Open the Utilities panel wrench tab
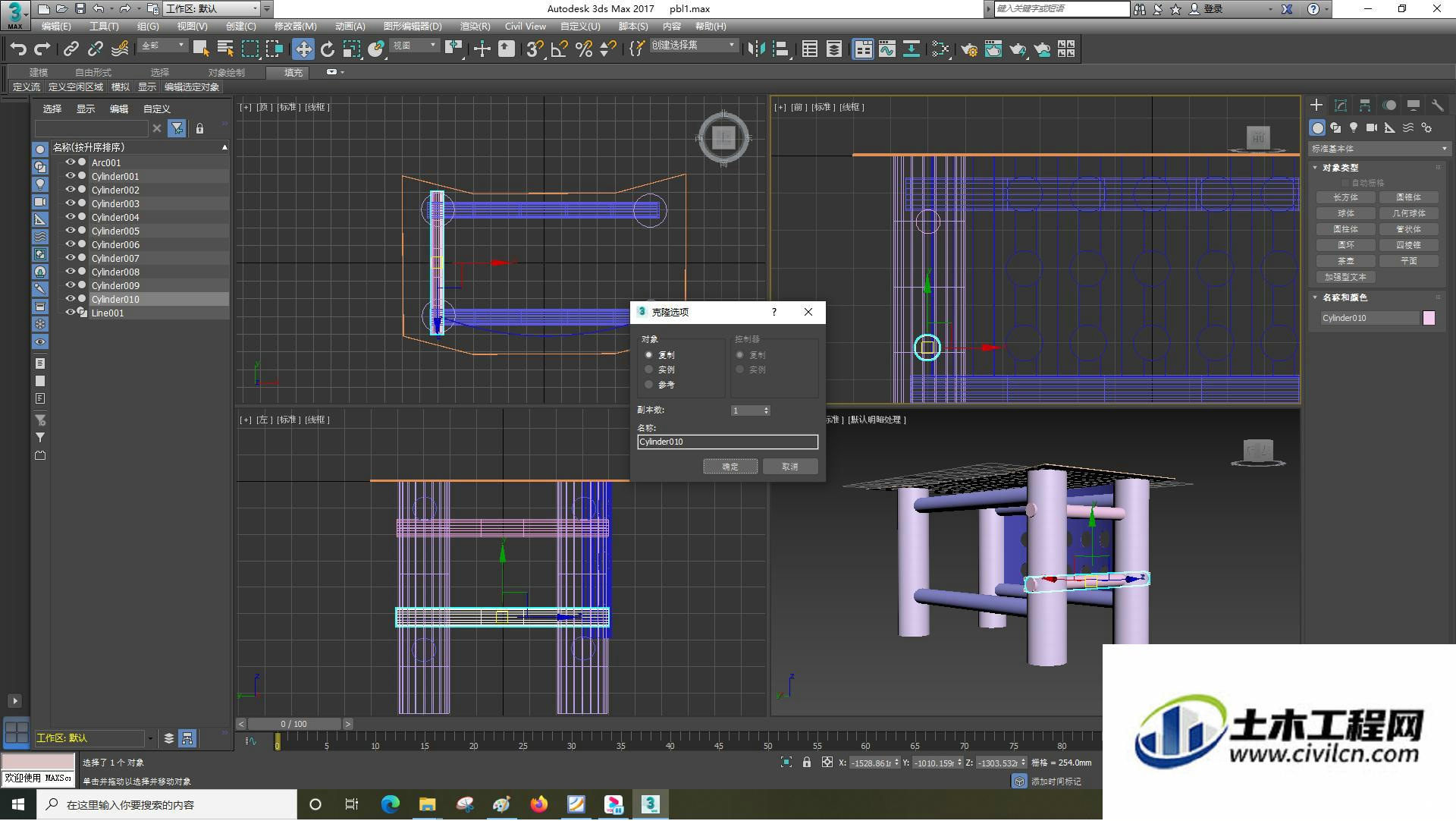1456x821 pixels. coord(1438,105)
